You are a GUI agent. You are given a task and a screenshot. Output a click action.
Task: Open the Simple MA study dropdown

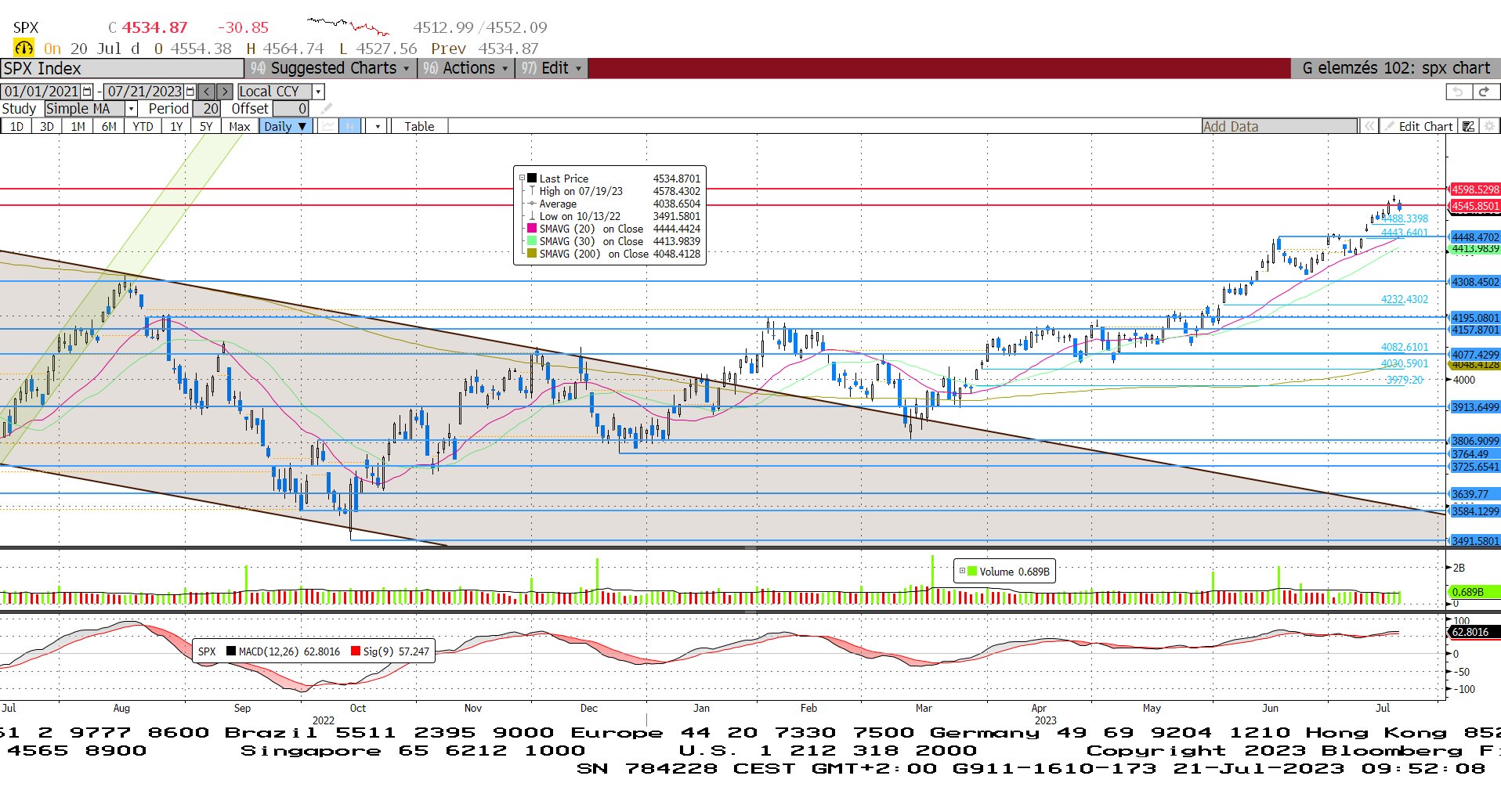[x=132, y=109]
